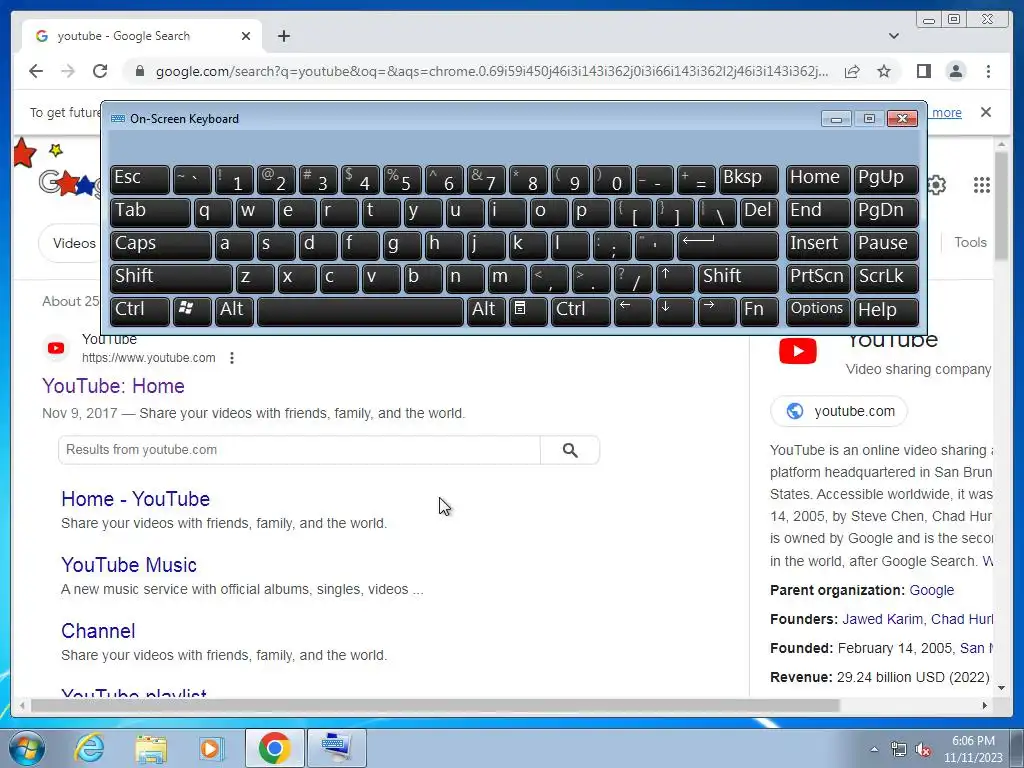The image size is (1024, 768).
Task: Open the Channel sitelink
Action: tap(98, 631)
